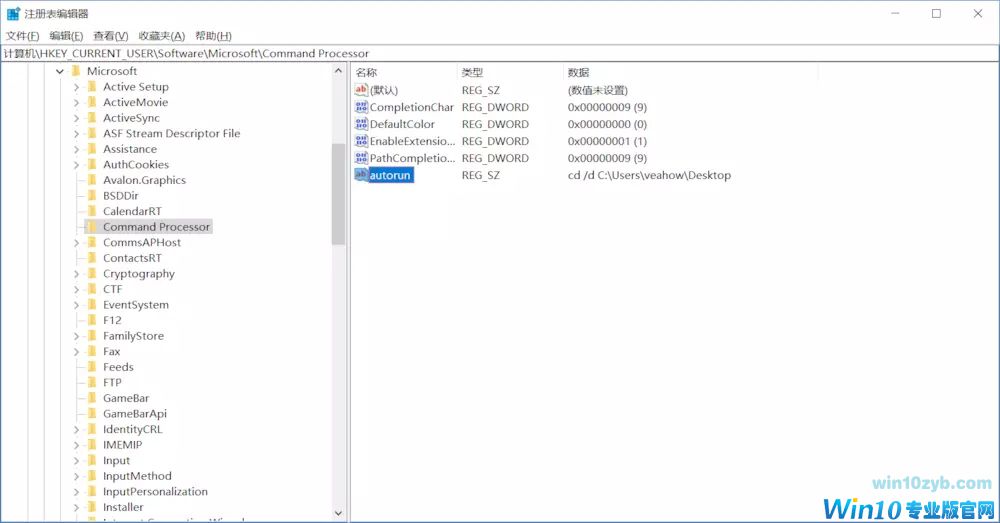The height and width of the screenshot is (523, 1000).
Task: Expand the IdentityCRL key
Action: click(76, 429)
